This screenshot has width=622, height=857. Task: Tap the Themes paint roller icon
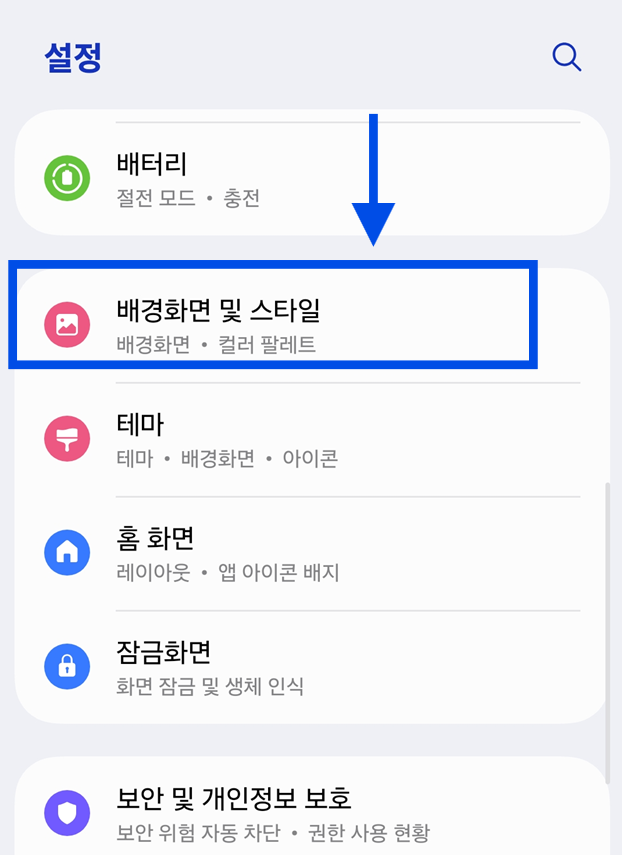tap(67, 438)
